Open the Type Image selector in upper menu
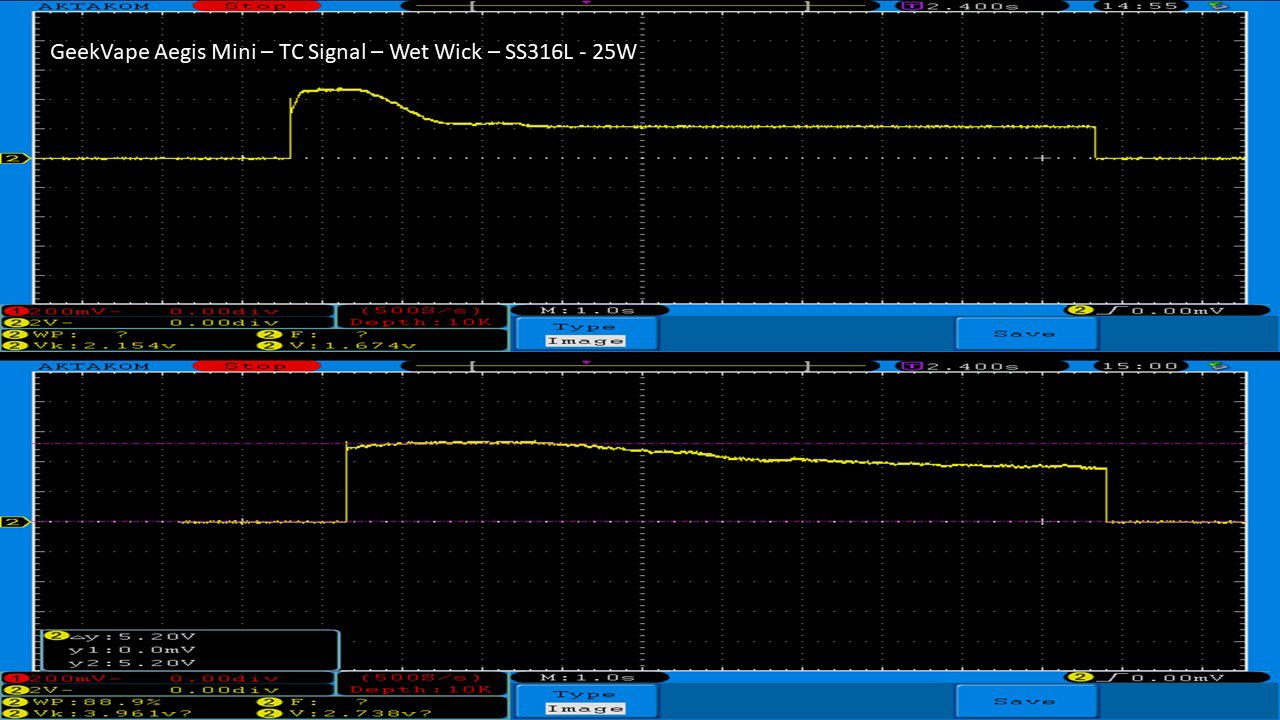The width and height of the screenshot is (1280, 720). (x=585, y=334)
